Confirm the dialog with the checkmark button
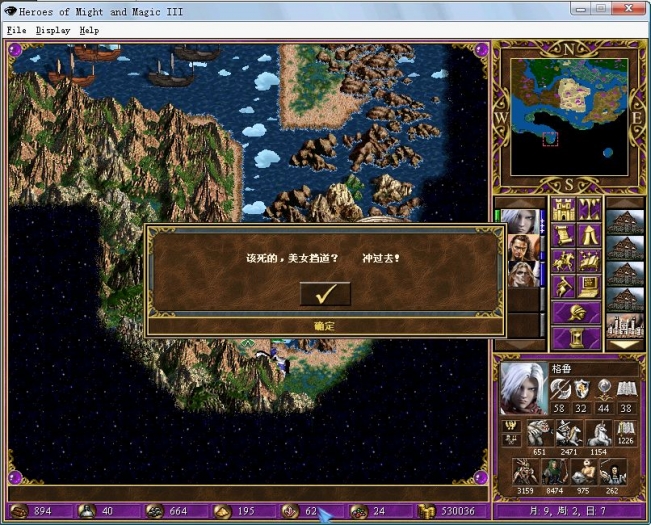This screenshot has height=525, width=651. tap(325, 294)
